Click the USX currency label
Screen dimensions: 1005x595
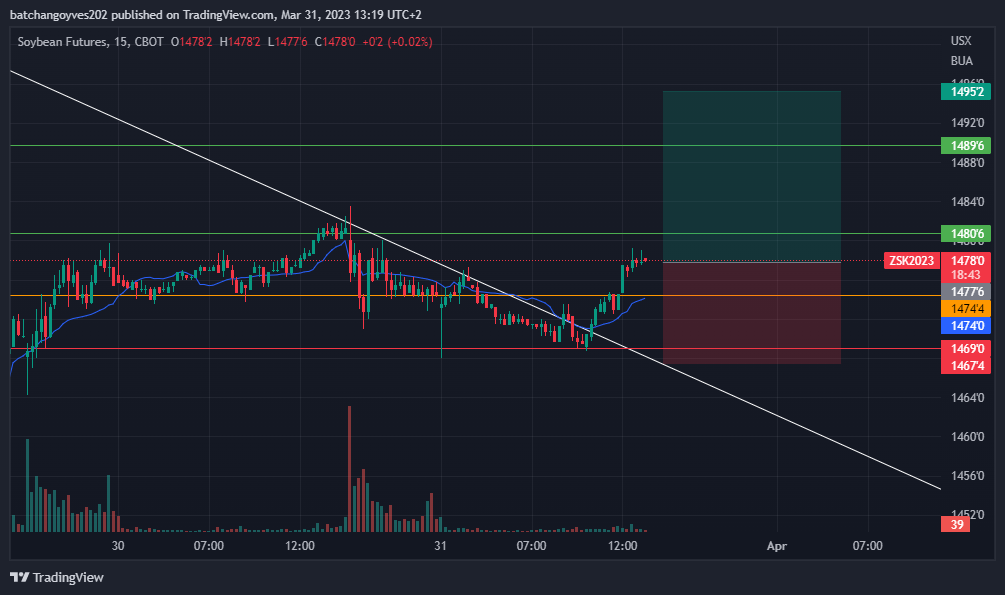[961, 40]
